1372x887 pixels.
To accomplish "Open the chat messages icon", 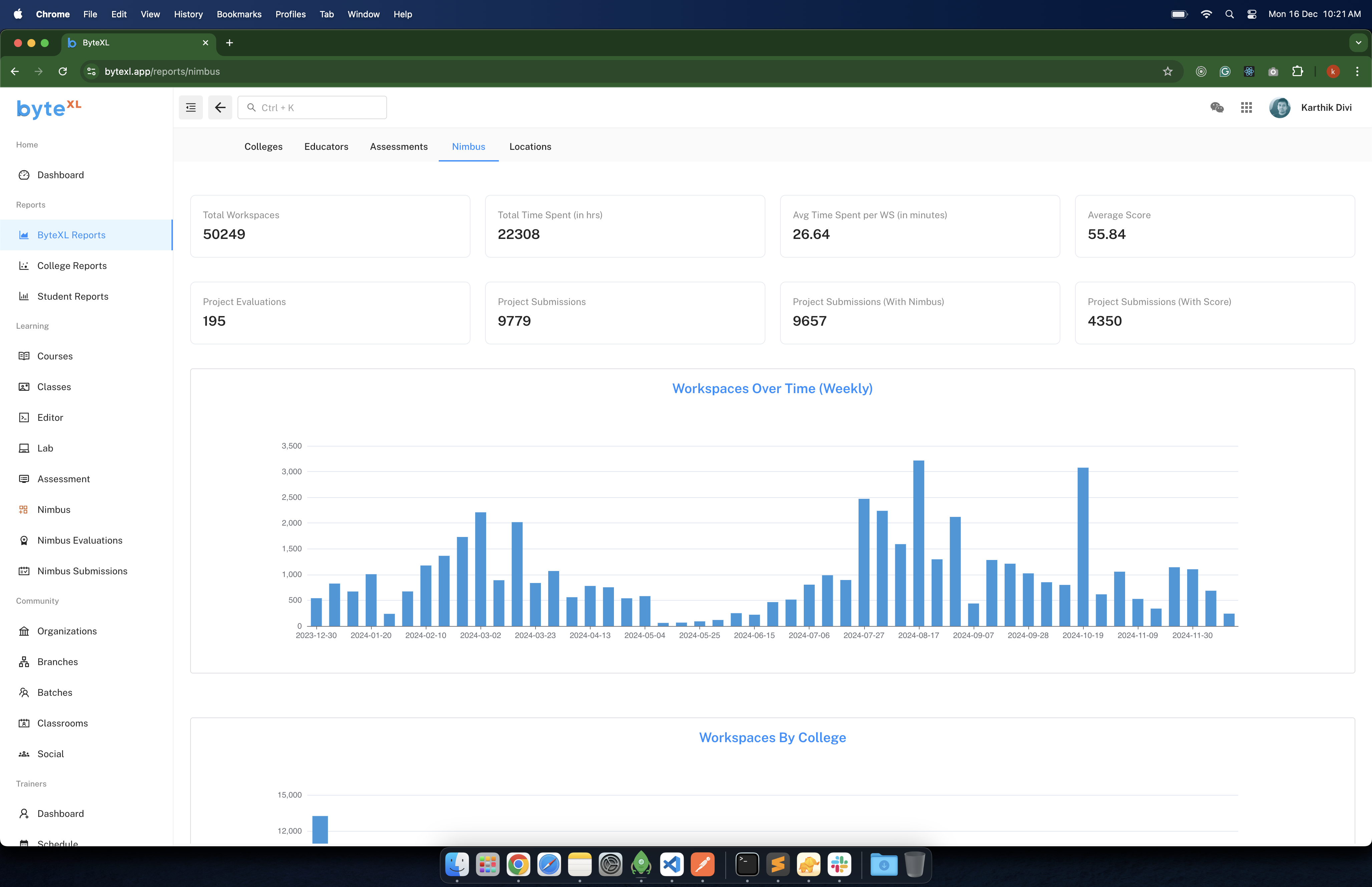I will [x=1217, y=108].
